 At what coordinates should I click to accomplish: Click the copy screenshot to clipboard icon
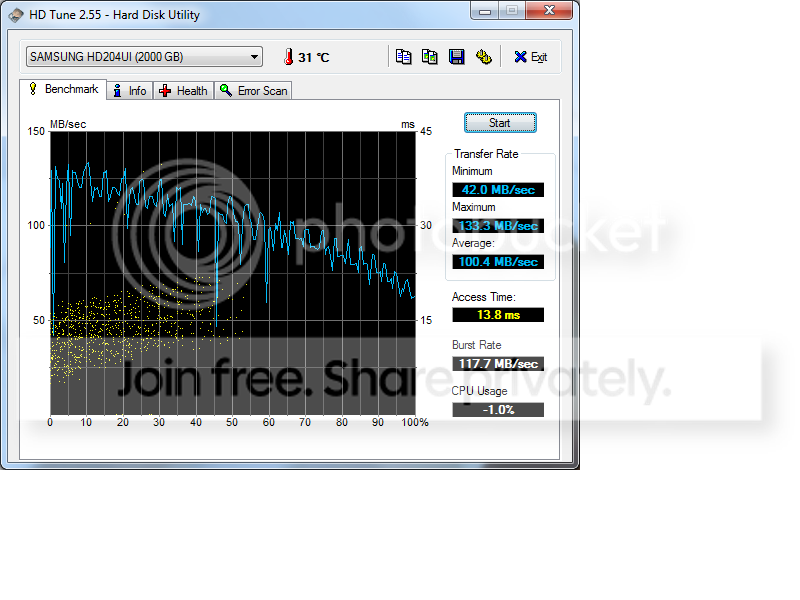(x=430, y=57)
